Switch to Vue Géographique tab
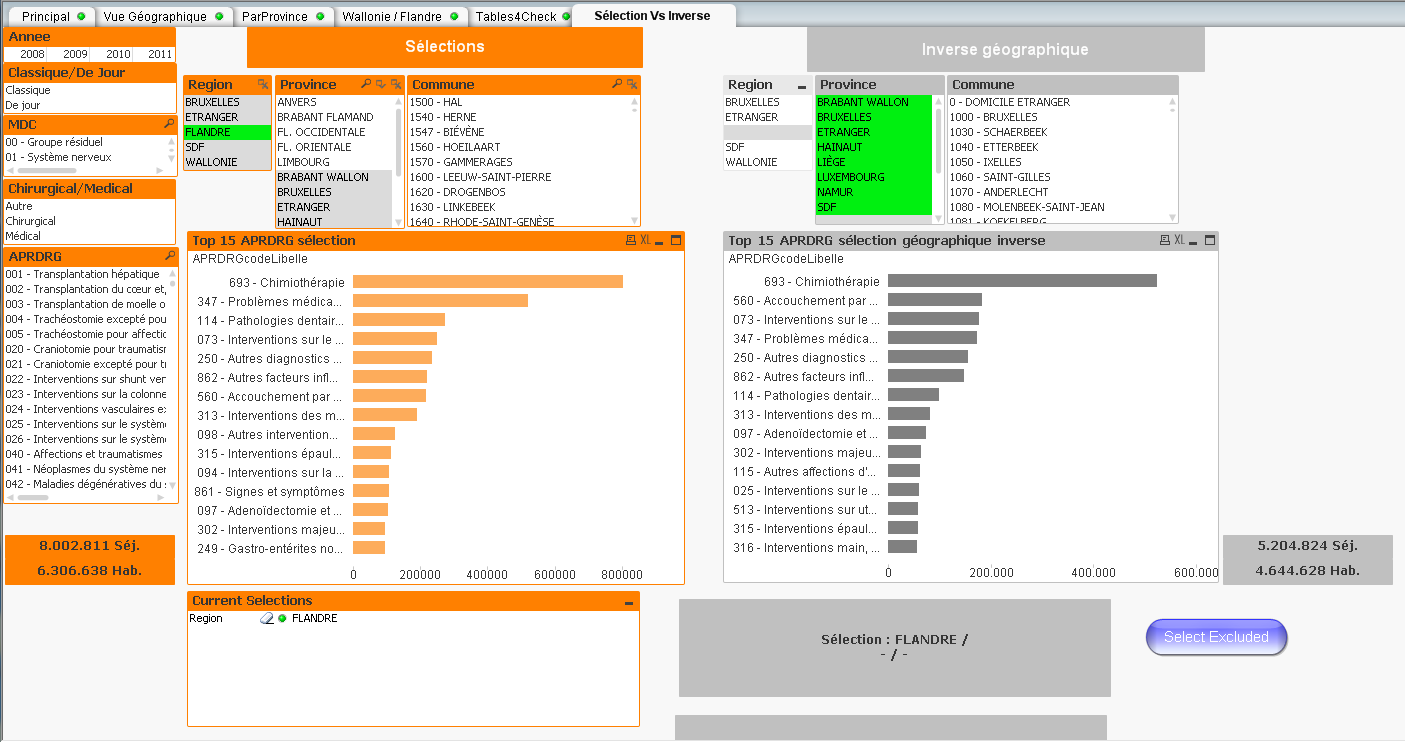The height and width of the screenshot is (742, 1405). [x=162, y=17]
